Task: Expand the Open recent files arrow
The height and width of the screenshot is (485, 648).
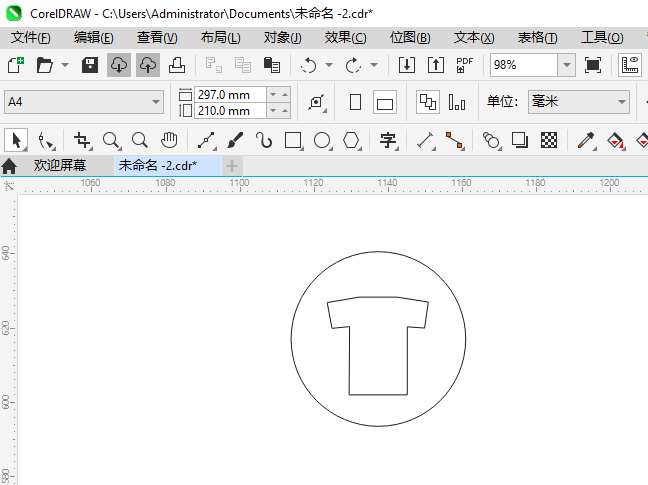Action: click(x=65, y=65)
